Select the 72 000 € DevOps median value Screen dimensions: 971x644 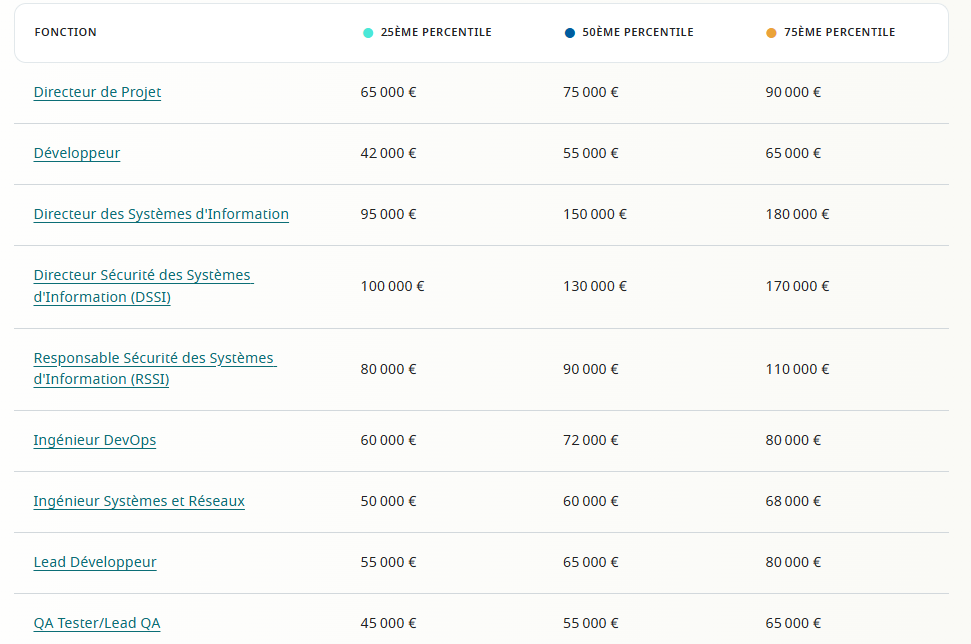point(591,440)
